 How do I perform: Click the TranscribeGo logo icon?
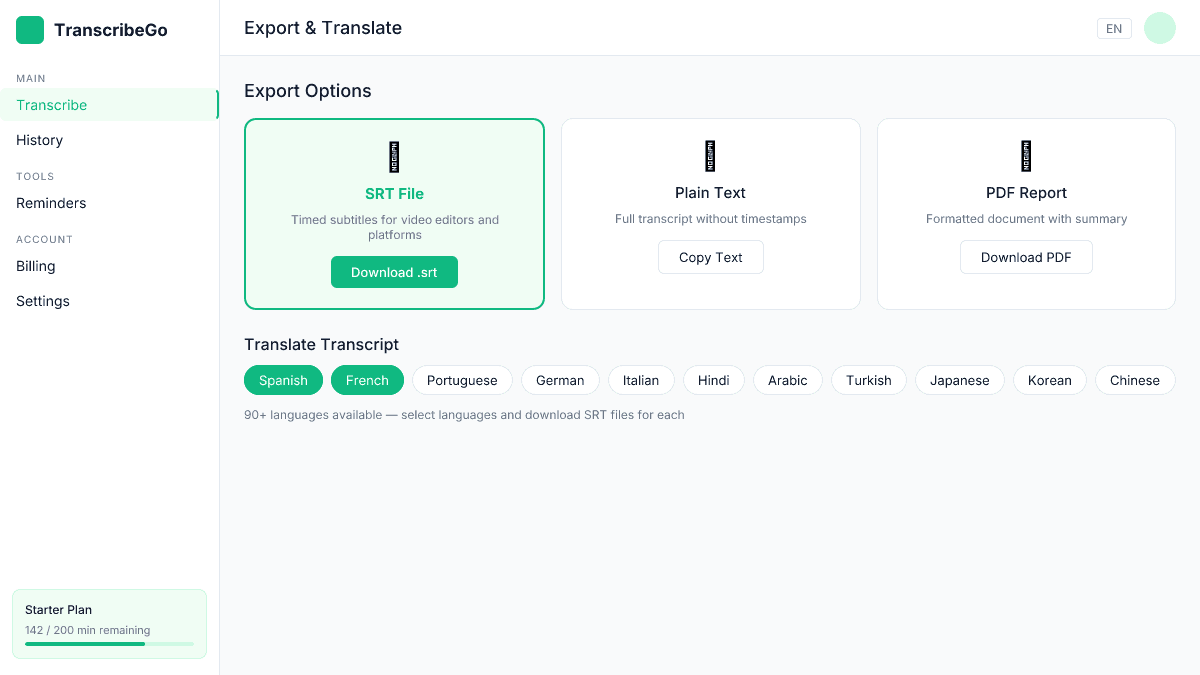click(30, 30)
